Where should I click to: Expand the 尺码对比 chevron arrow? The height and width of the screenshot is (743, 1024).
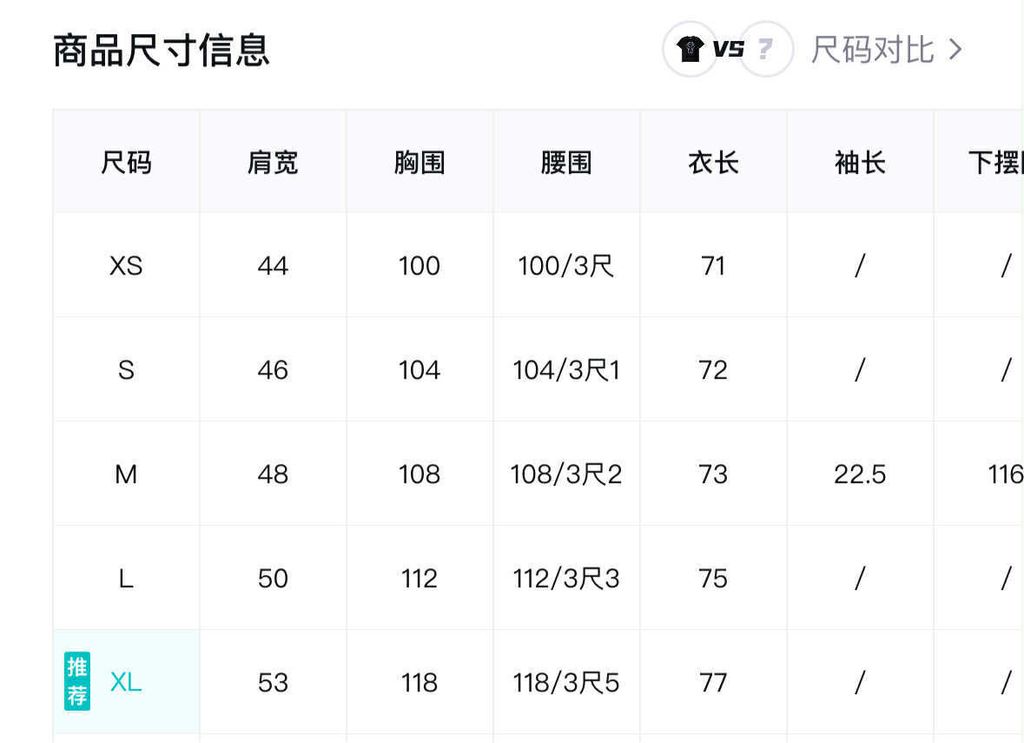pos(955,49)
